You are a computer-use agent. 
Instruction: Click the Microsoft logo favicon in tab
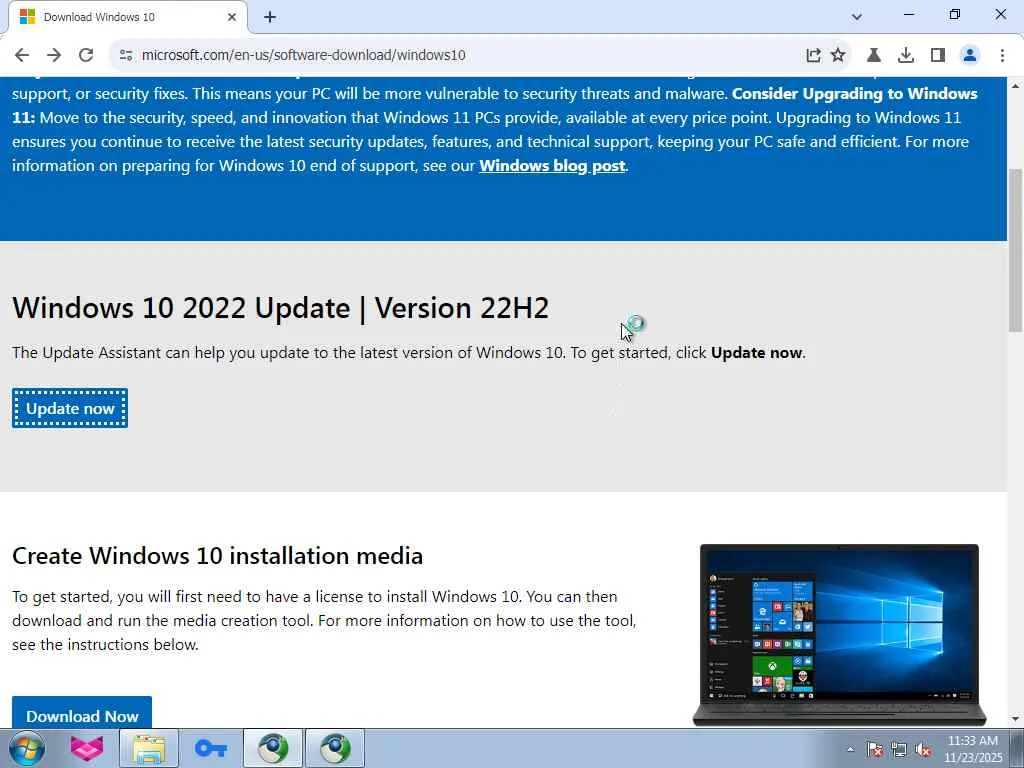coord(27,17)
